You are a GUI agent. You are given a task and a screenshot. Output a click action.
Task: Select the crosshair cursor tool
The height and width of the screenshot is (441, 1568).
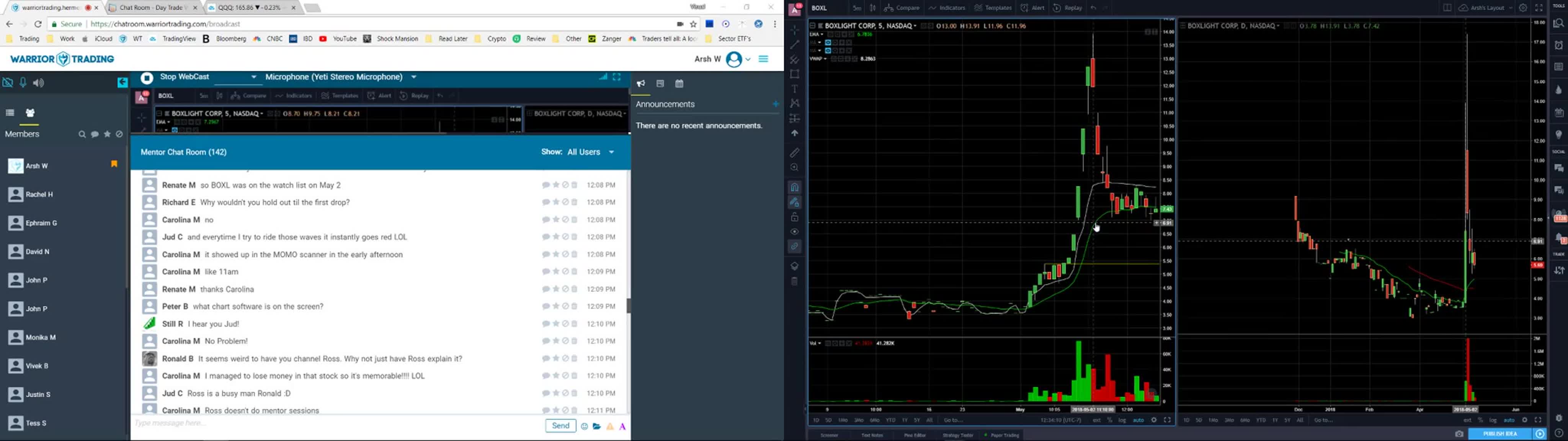click(x=795, y=30)
